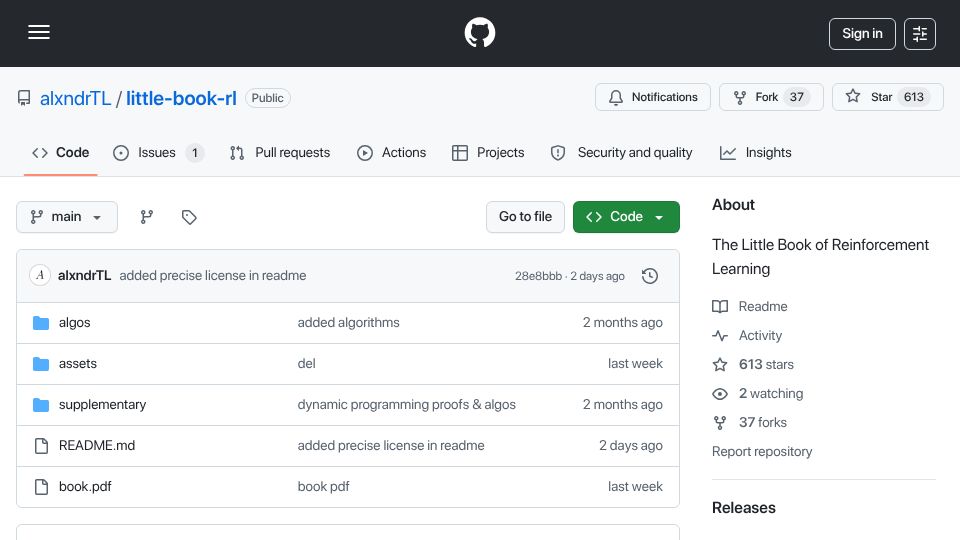
Task: View branches via branch icon
Action: pos(146,217)
